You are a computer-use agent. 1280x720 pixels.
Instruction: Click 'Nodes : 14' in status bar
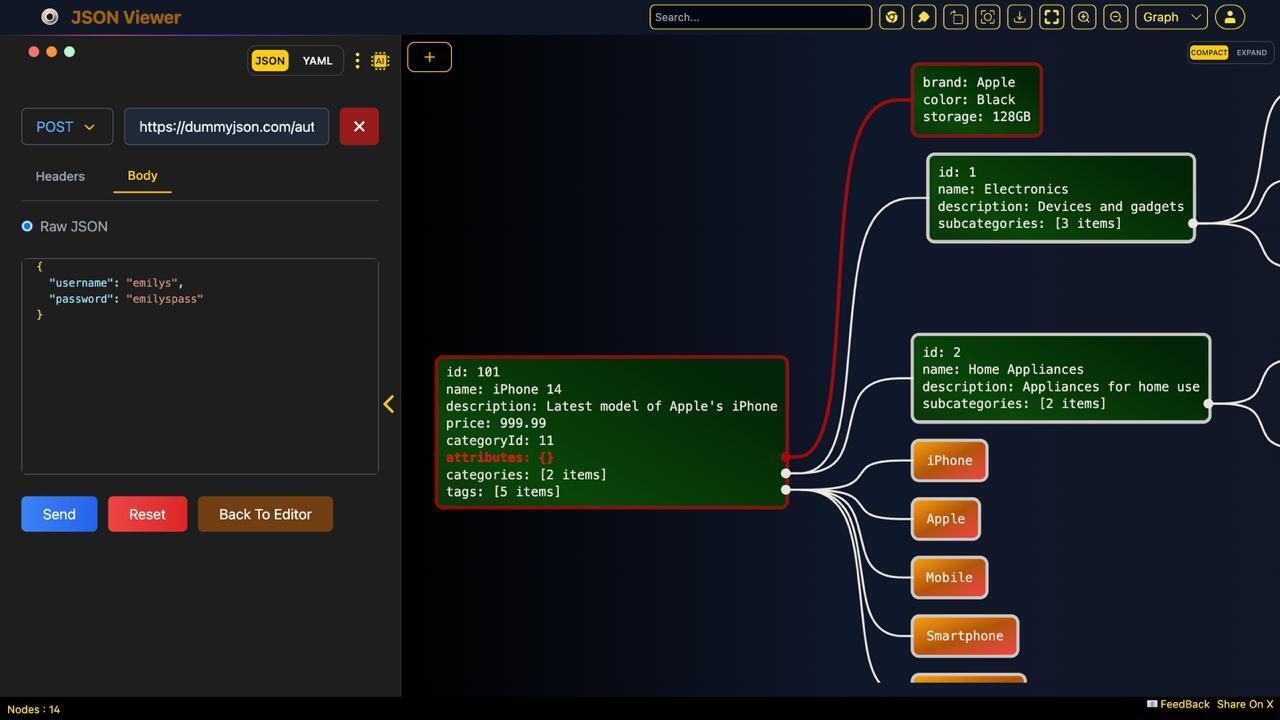click(33, 709)
